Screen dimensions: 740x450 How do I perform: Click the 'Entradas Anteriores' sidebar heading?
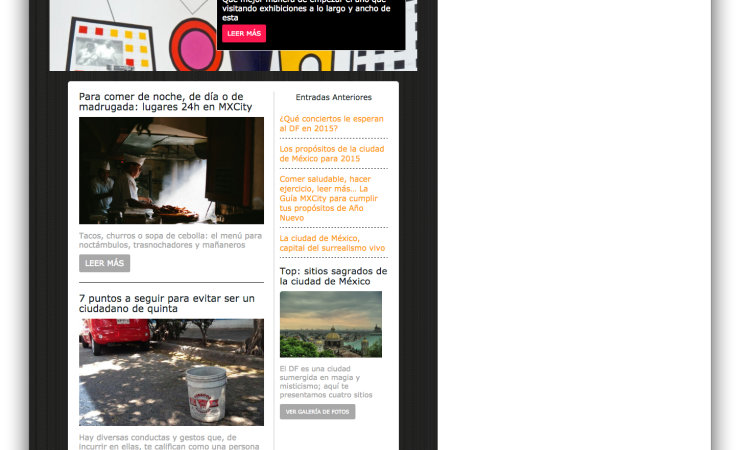tap(333, 97)
